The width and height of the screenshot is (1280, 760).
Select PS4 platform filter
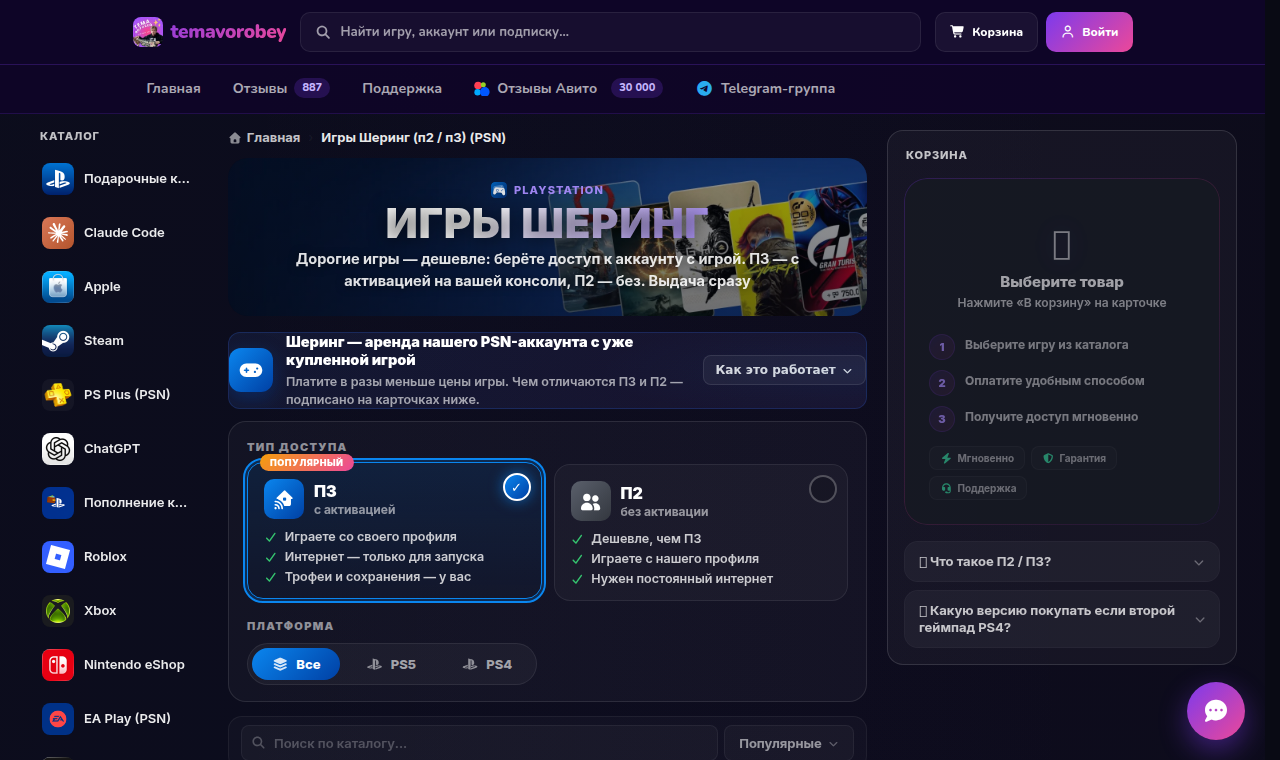[487, 664]
